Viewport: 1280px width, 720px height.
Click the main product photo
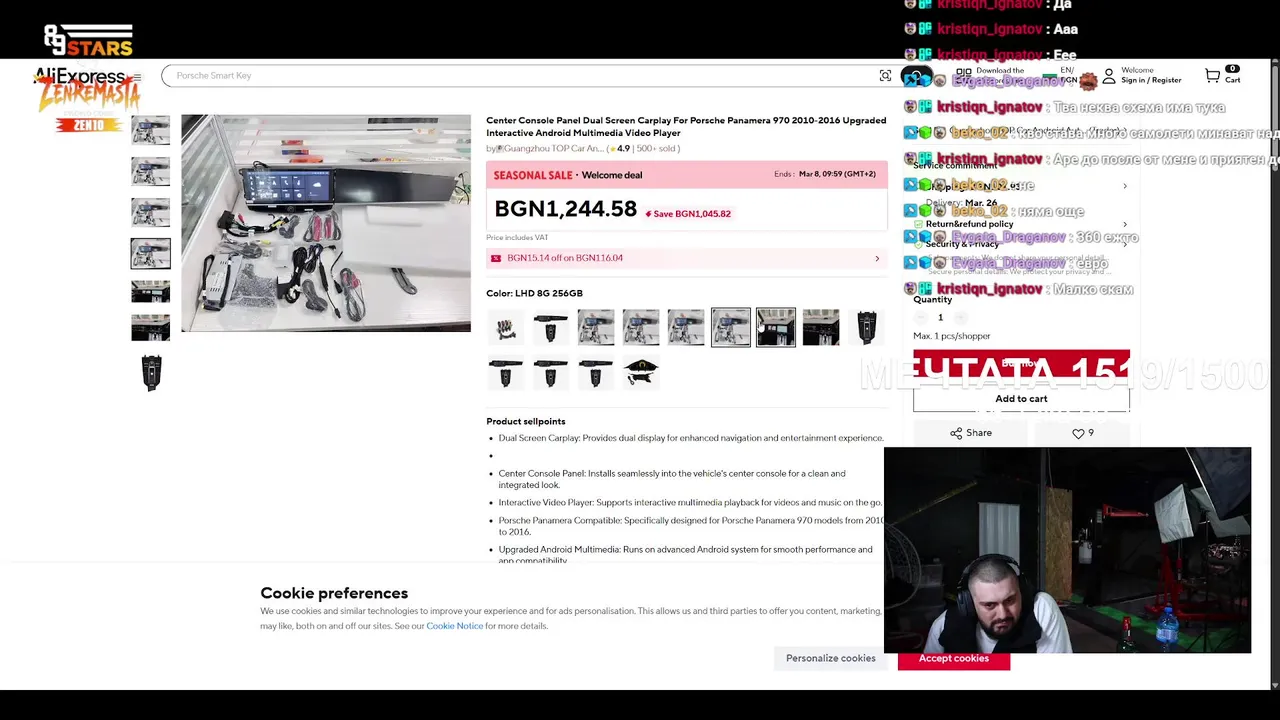tap(326, 223)
